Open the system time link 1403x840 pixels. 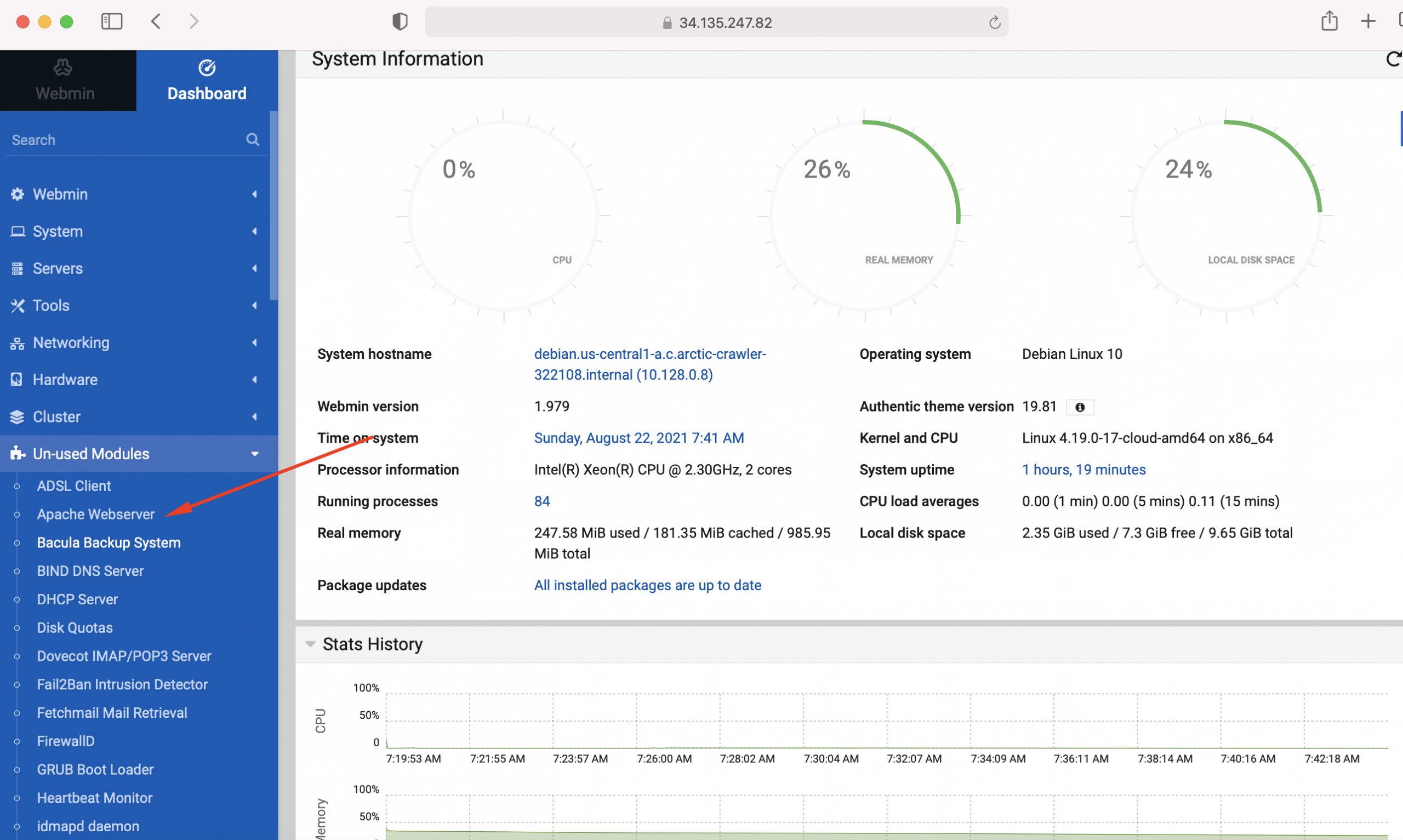point(638,438)
